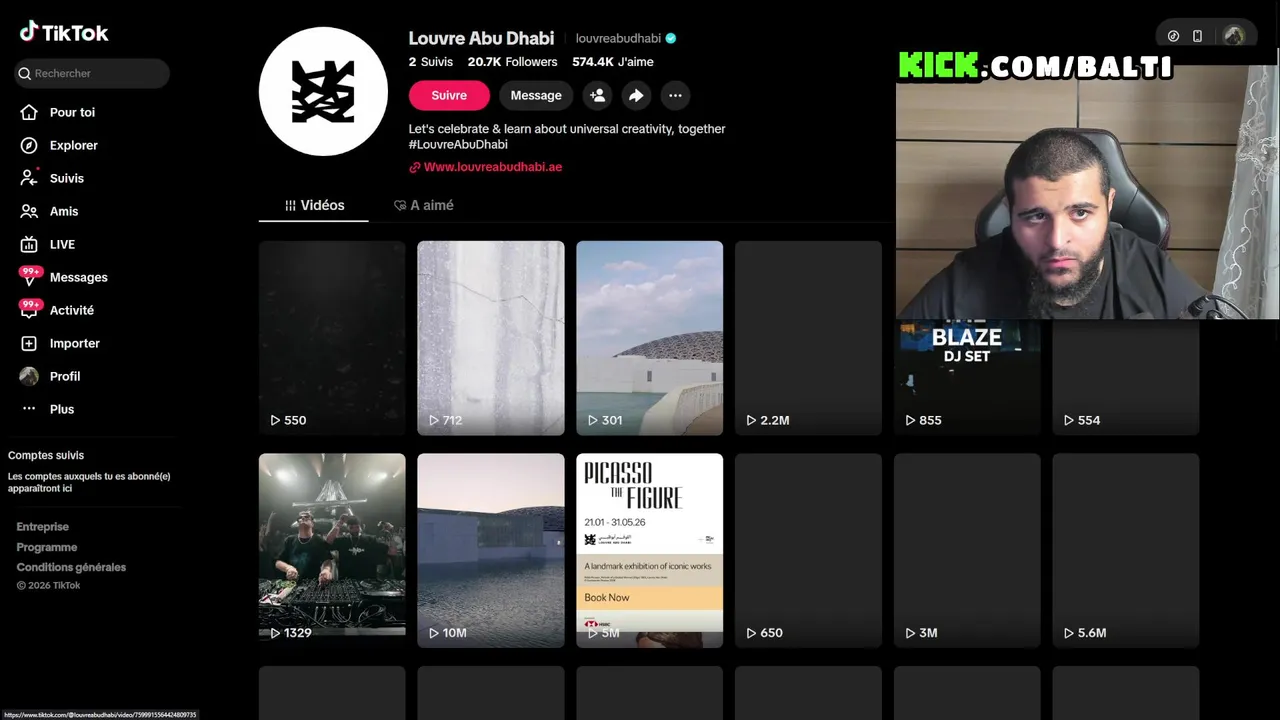Open the Activité notifications icon
Screen dimensions: 1280x720
click(x=29, y=310)
